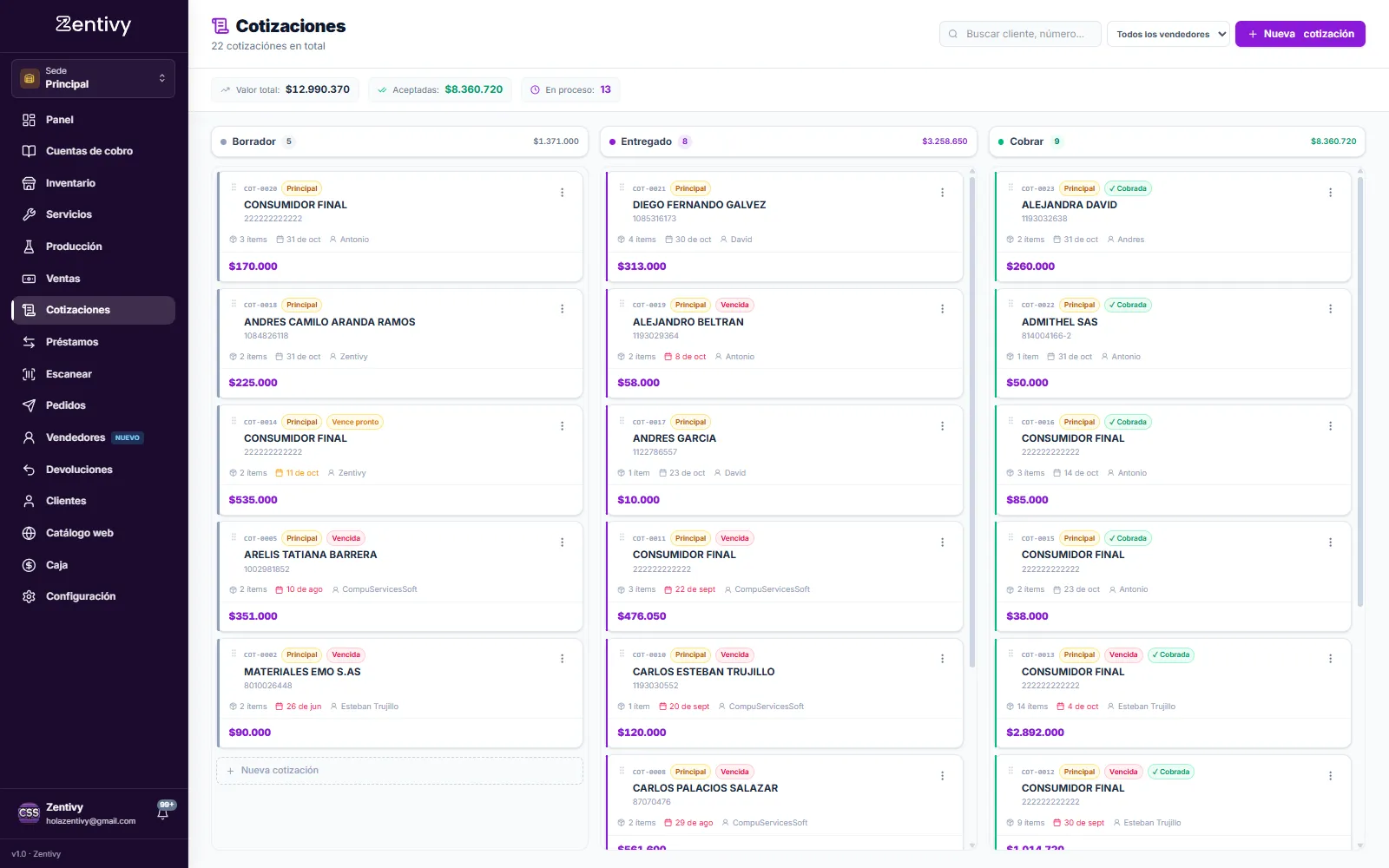
Task: Open options menu for COT-0020 card
Action: (x=563, y=193)
